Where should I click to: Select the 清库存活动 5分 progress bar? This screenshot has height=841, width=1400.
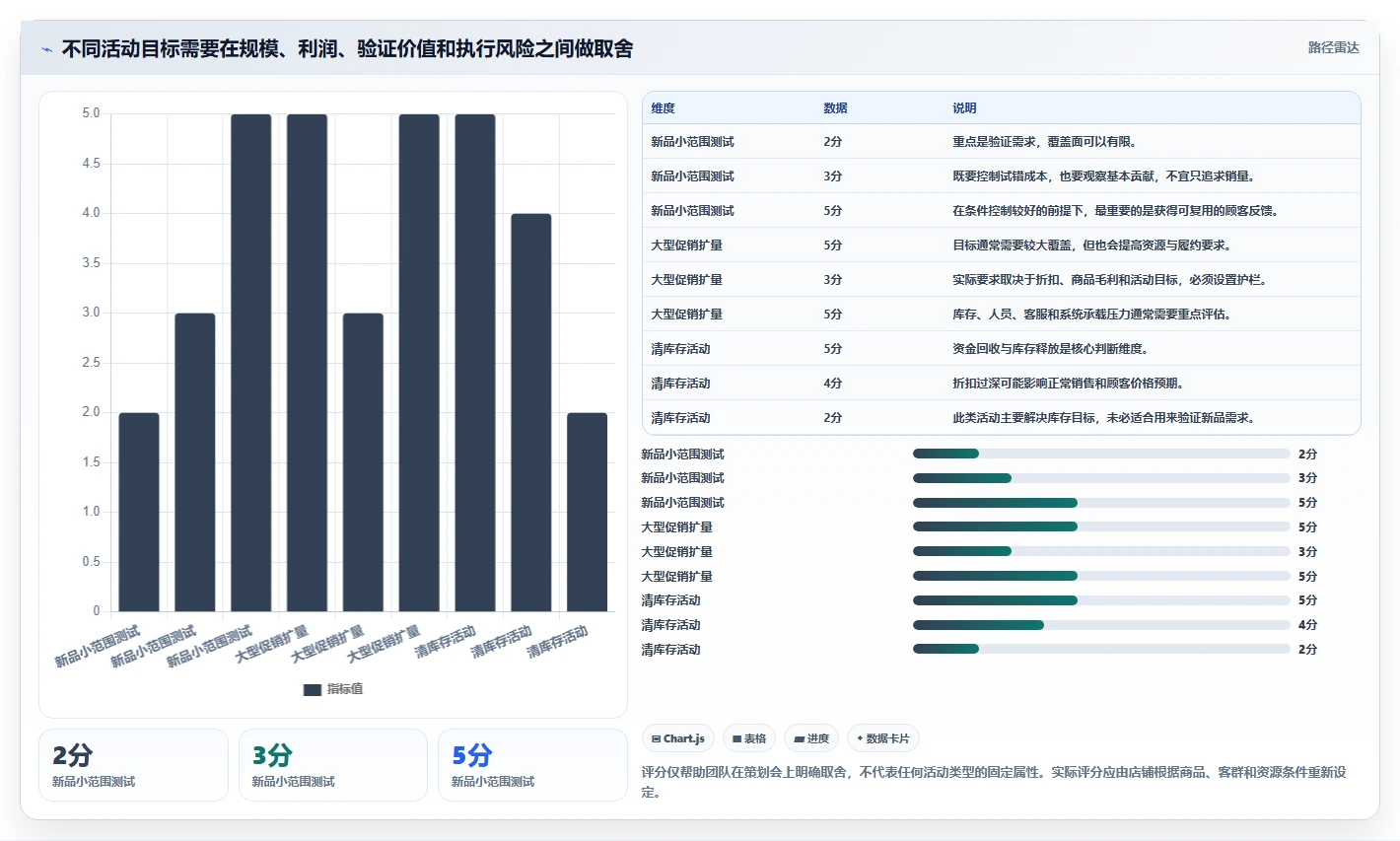click(1101, 600)
